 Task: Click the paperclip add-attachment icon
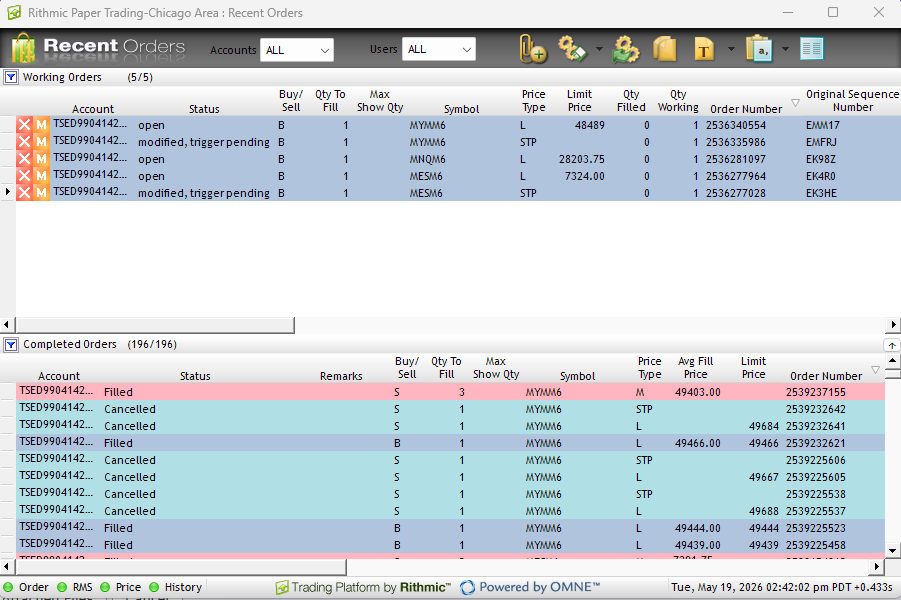533,49
